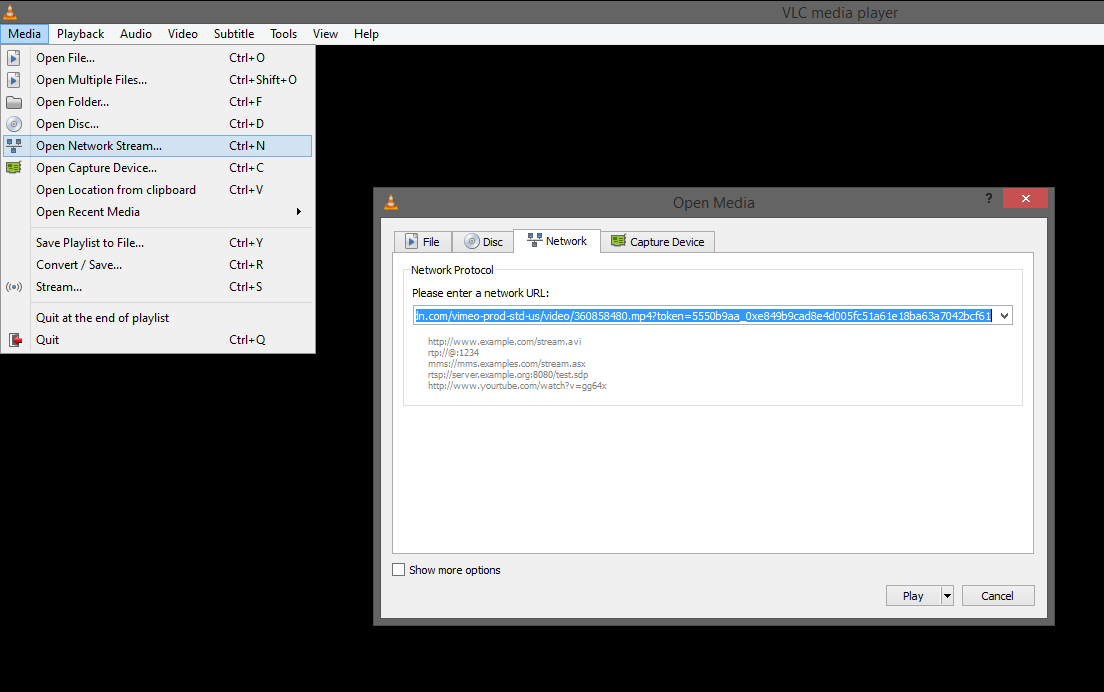Click the Stream broadcast icon
1104x692 pixels.
[x=13, y=287]
